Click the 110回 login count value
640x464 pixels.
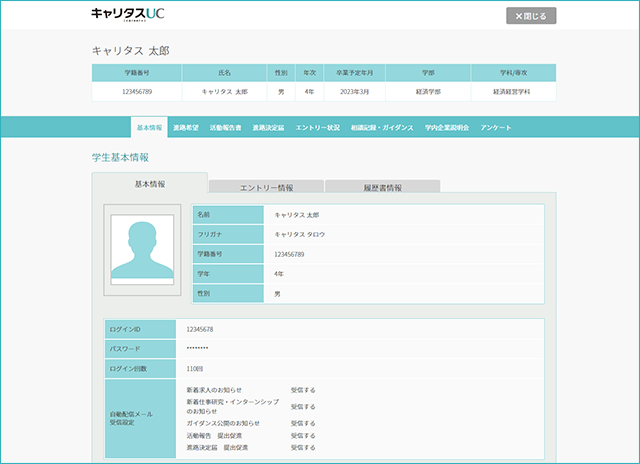[195, 369]
